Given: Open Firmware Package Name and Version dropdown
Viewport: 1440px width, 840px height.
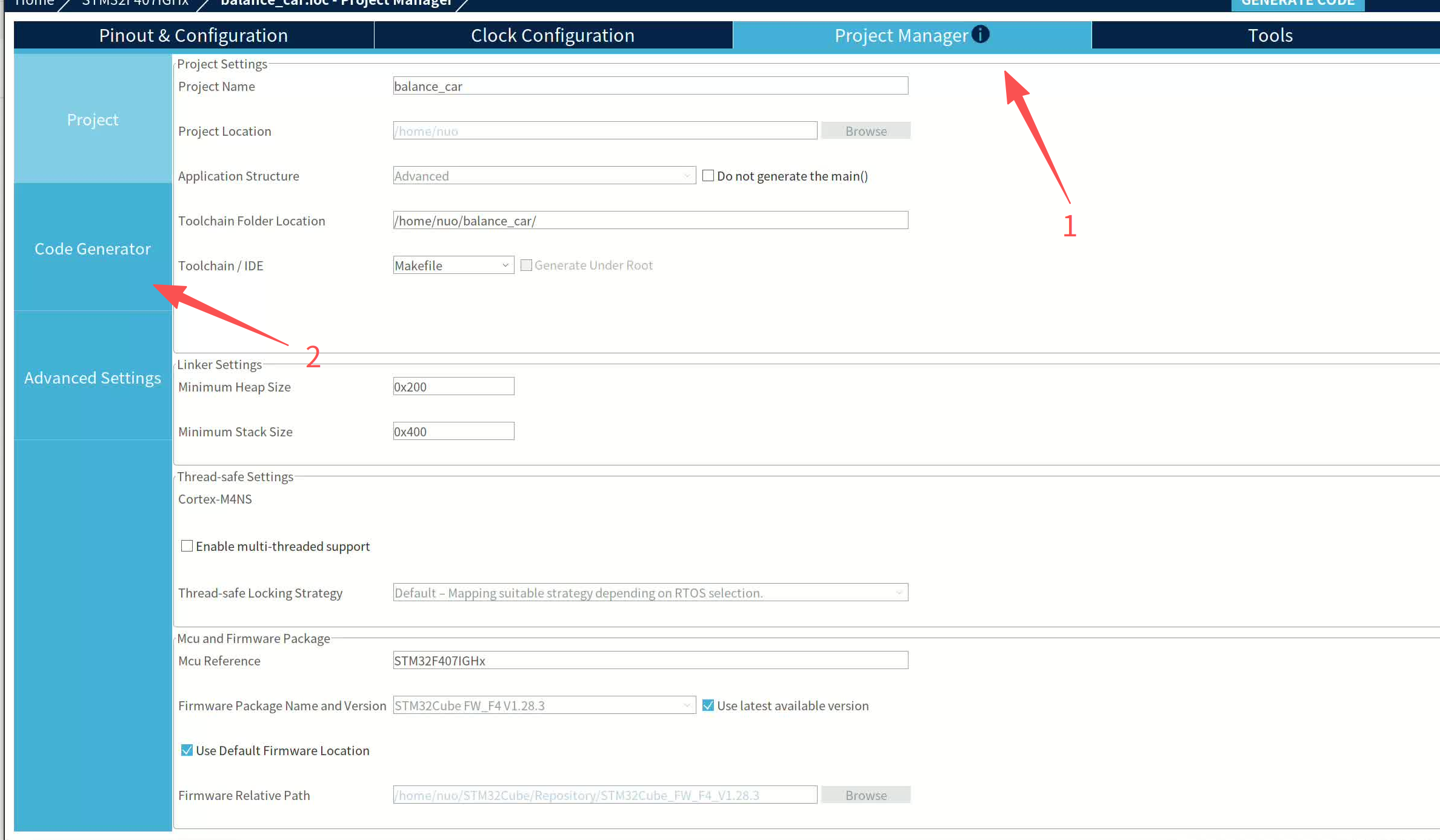Looking at the screenshot, I should [x=544, y=705].
